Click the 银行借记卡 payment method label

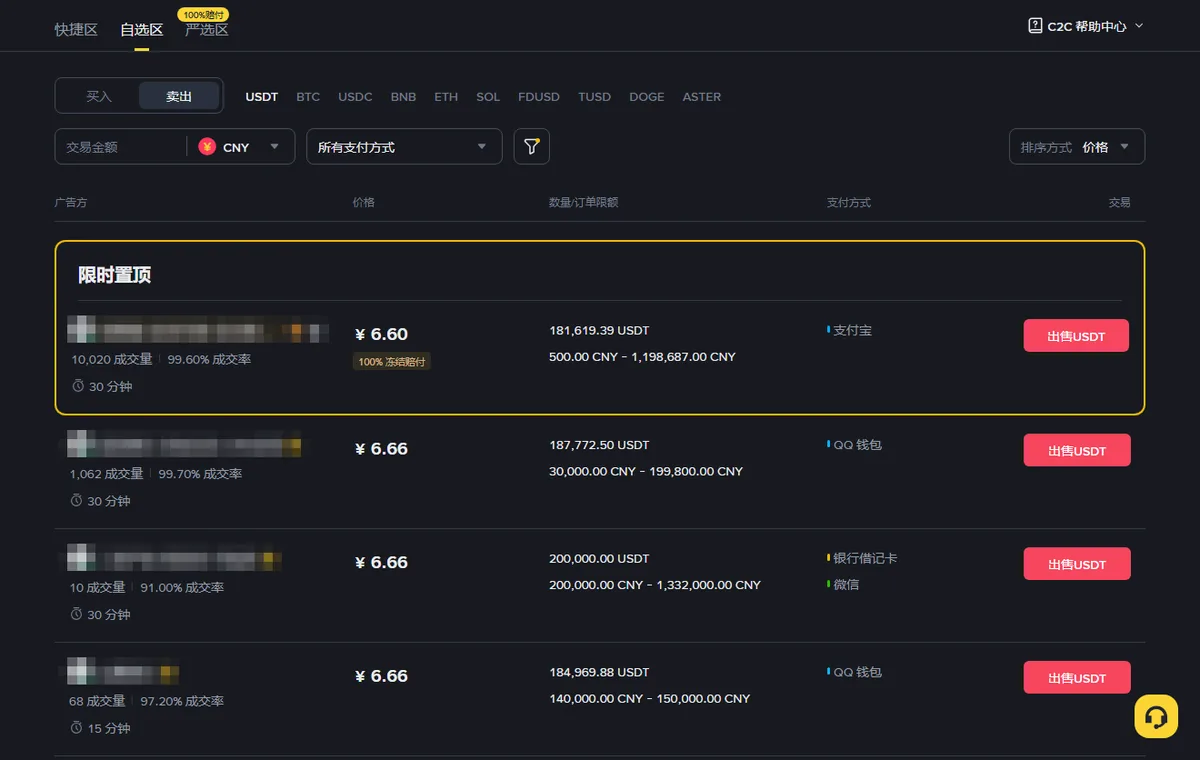pyautogui.click(x=865, y=558)
